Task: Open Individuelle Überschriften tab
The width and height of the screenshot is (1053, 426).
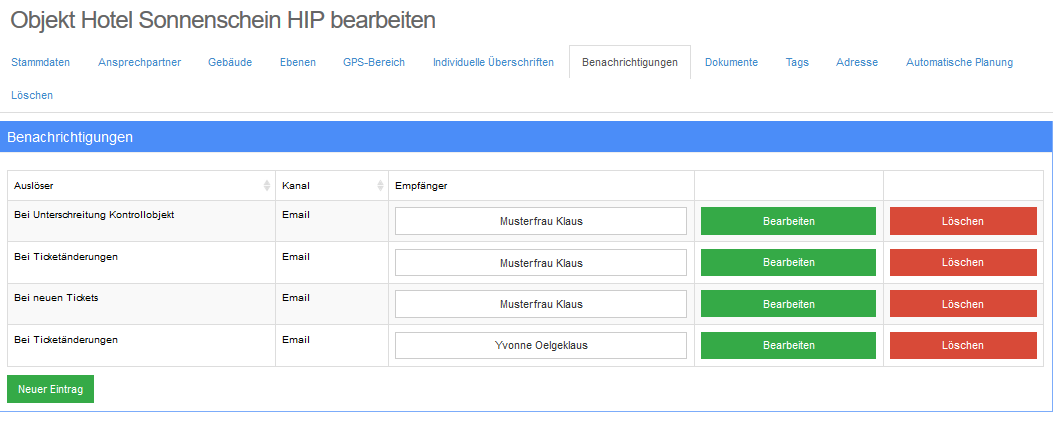Action: click(x=493, y=62)
